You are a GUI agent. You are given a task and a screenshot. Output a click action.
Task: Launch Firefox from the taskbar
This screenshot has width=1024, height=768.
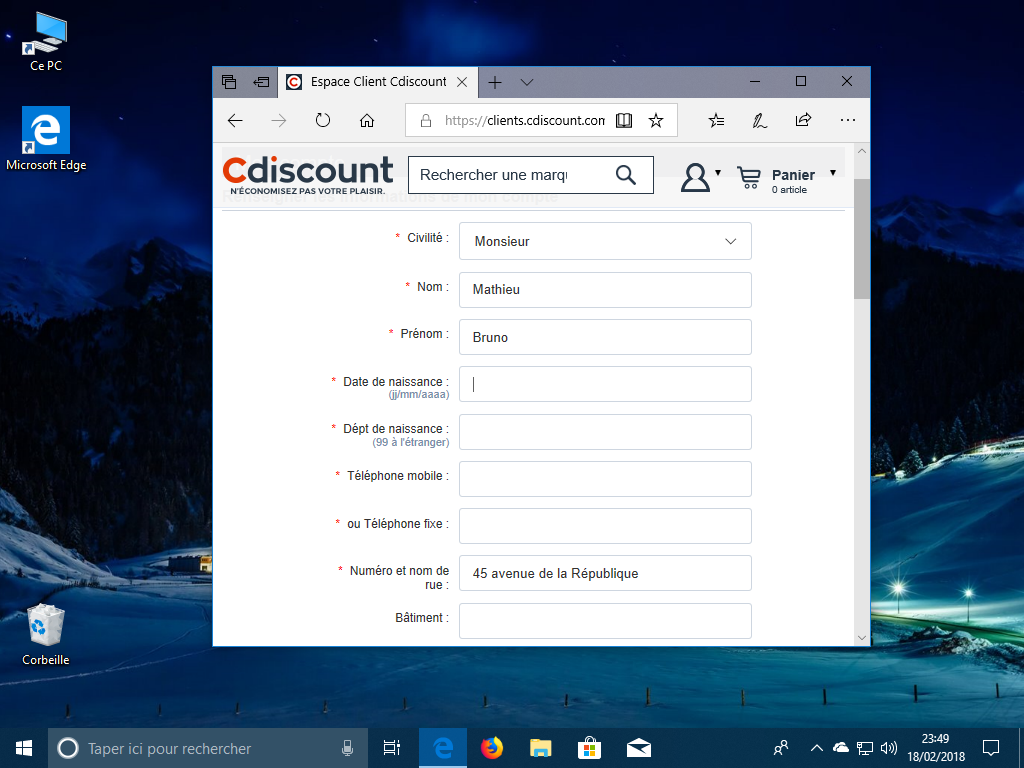coord(492,748)
